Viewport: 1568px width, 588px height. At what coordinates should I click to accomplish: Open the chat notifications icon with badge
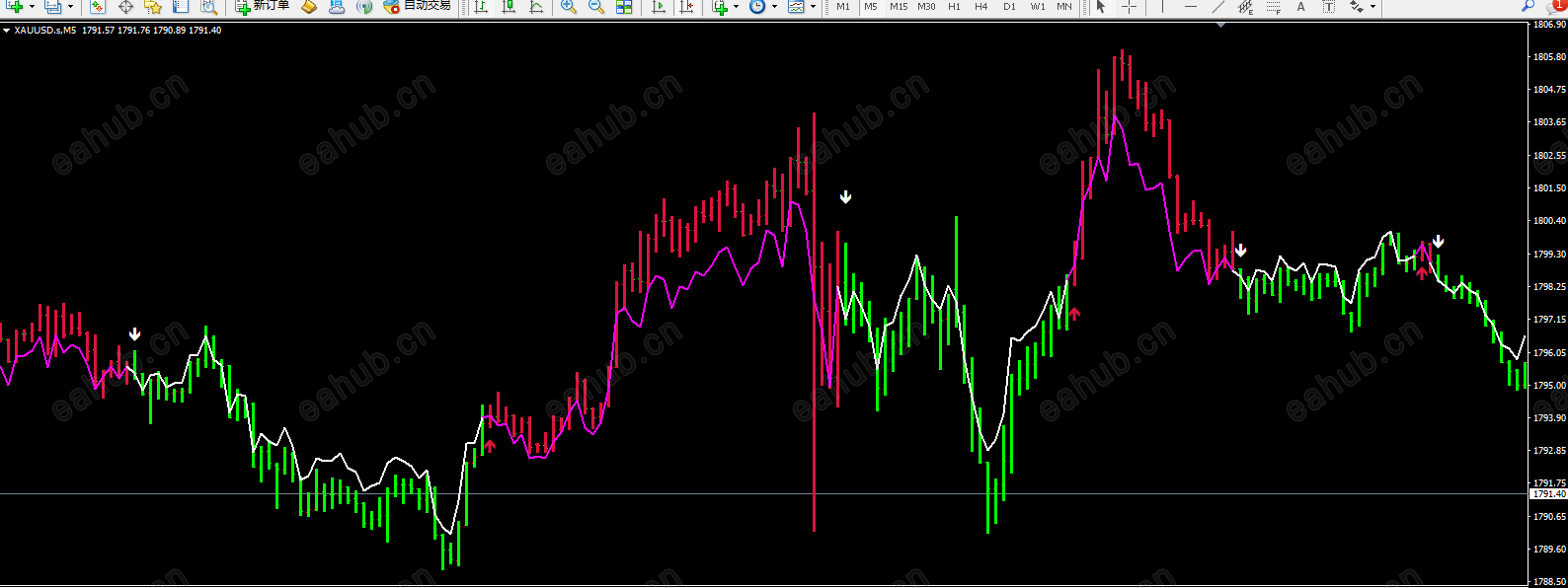1557,5
